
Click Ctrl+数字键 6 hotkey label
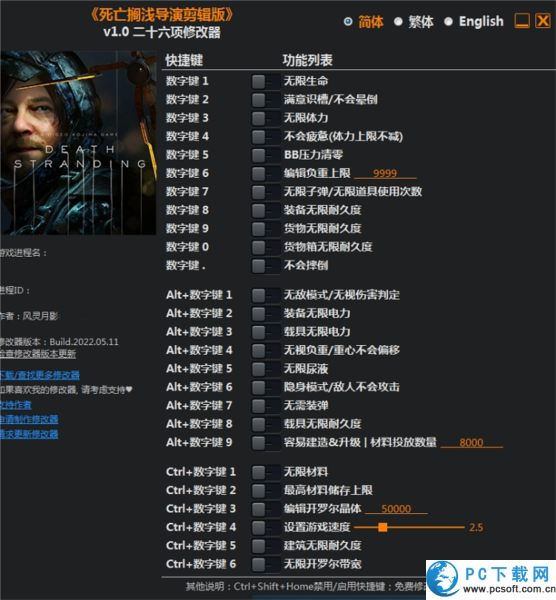(201, 564)
